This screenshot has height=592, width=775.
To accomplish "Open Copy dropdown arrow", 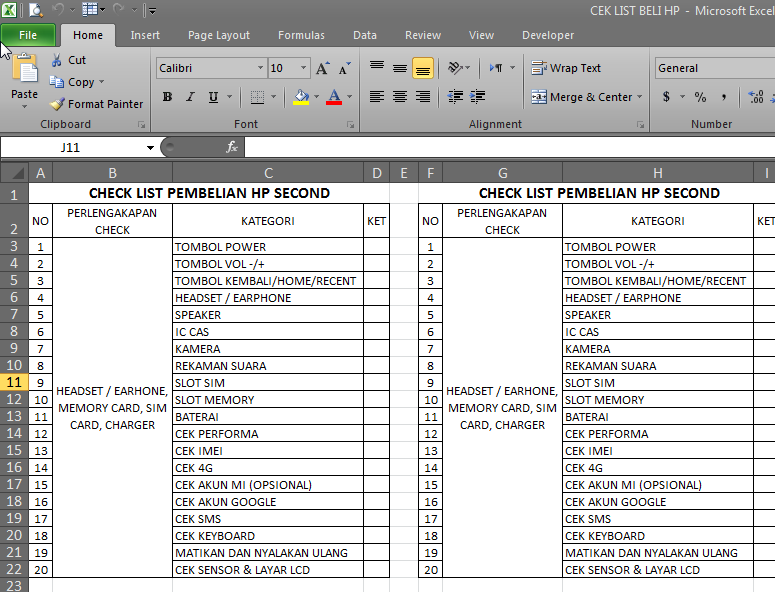I will (101, 82).
